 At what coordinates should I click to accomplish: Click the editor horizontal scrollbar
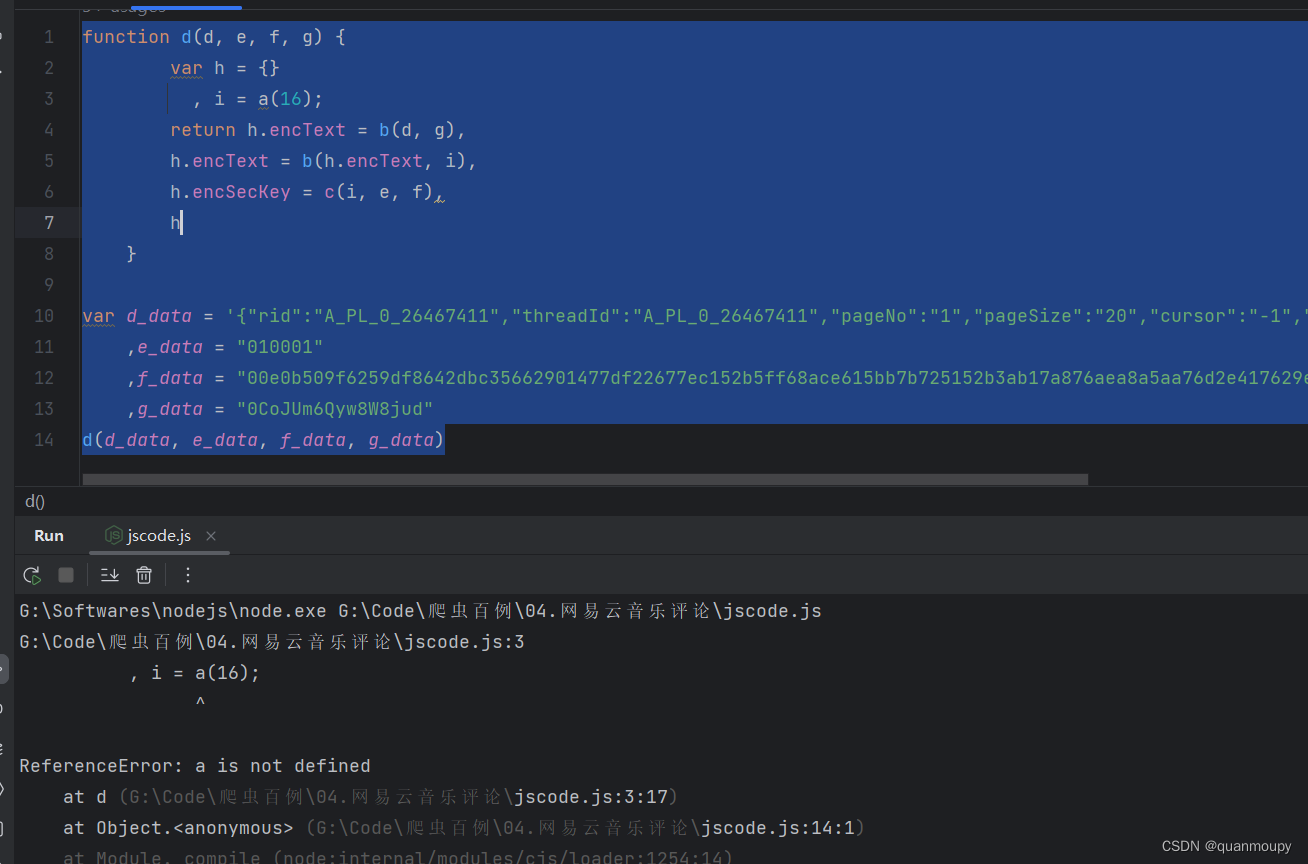pos(585,480)
